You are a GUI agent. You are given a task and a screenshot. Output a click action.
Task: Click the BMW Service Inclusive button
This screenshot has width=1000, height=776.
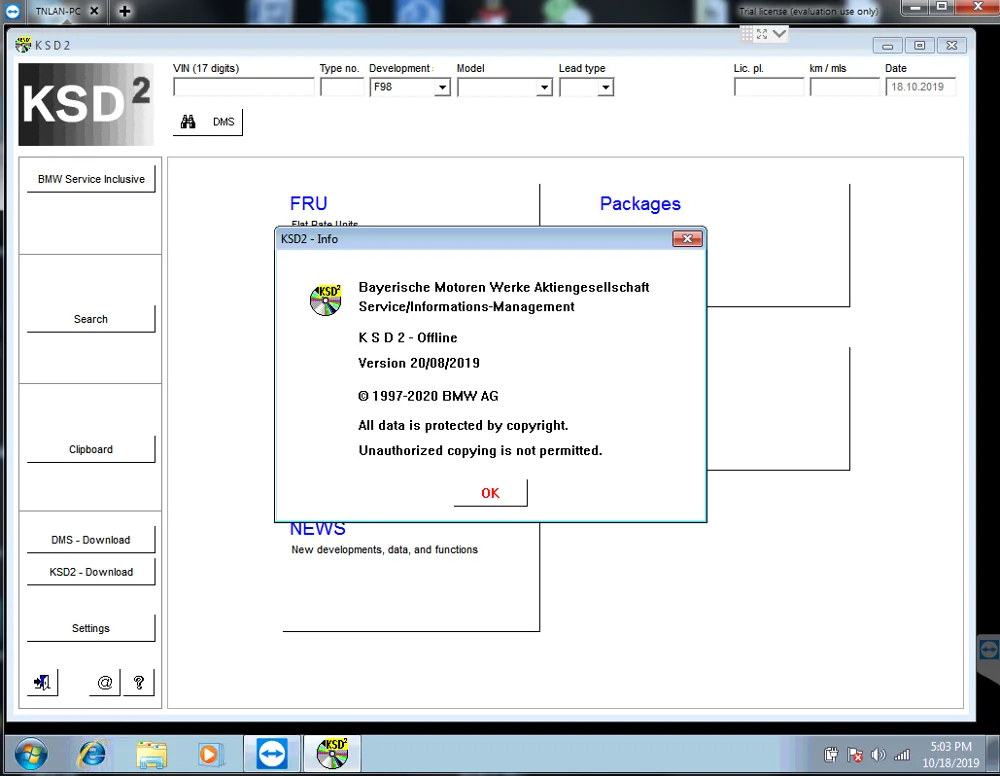click(x=91, y=179)
